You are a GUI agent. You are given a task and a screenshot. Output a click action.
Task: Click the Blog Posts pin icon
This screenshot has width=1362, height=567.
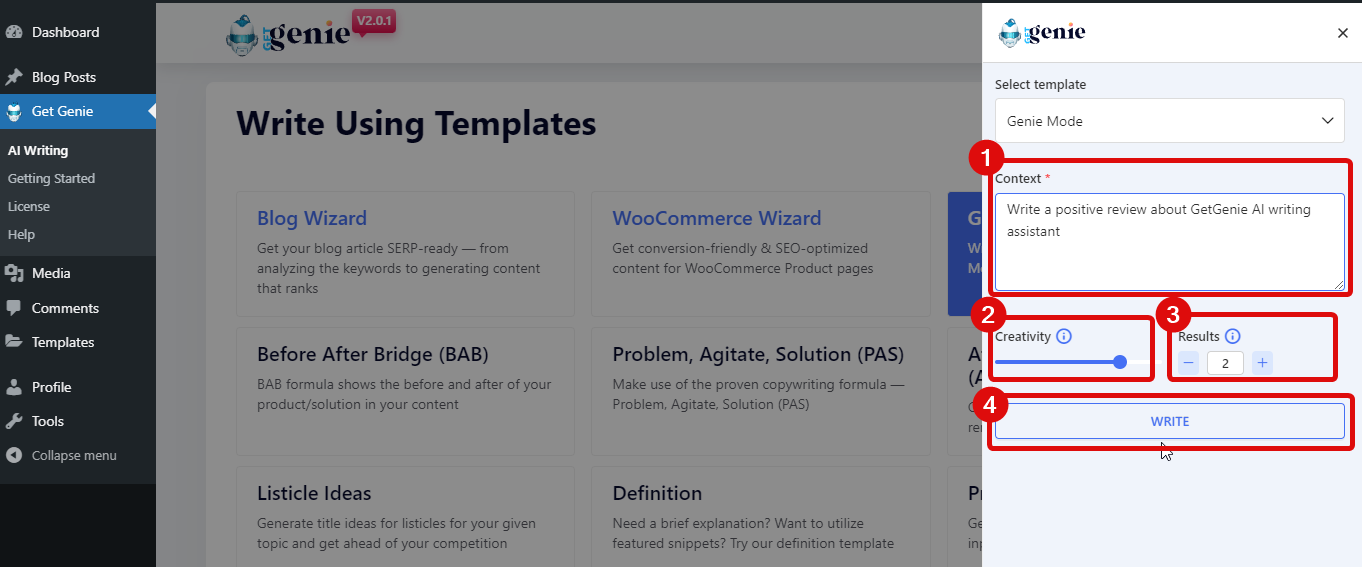(14, 77)
